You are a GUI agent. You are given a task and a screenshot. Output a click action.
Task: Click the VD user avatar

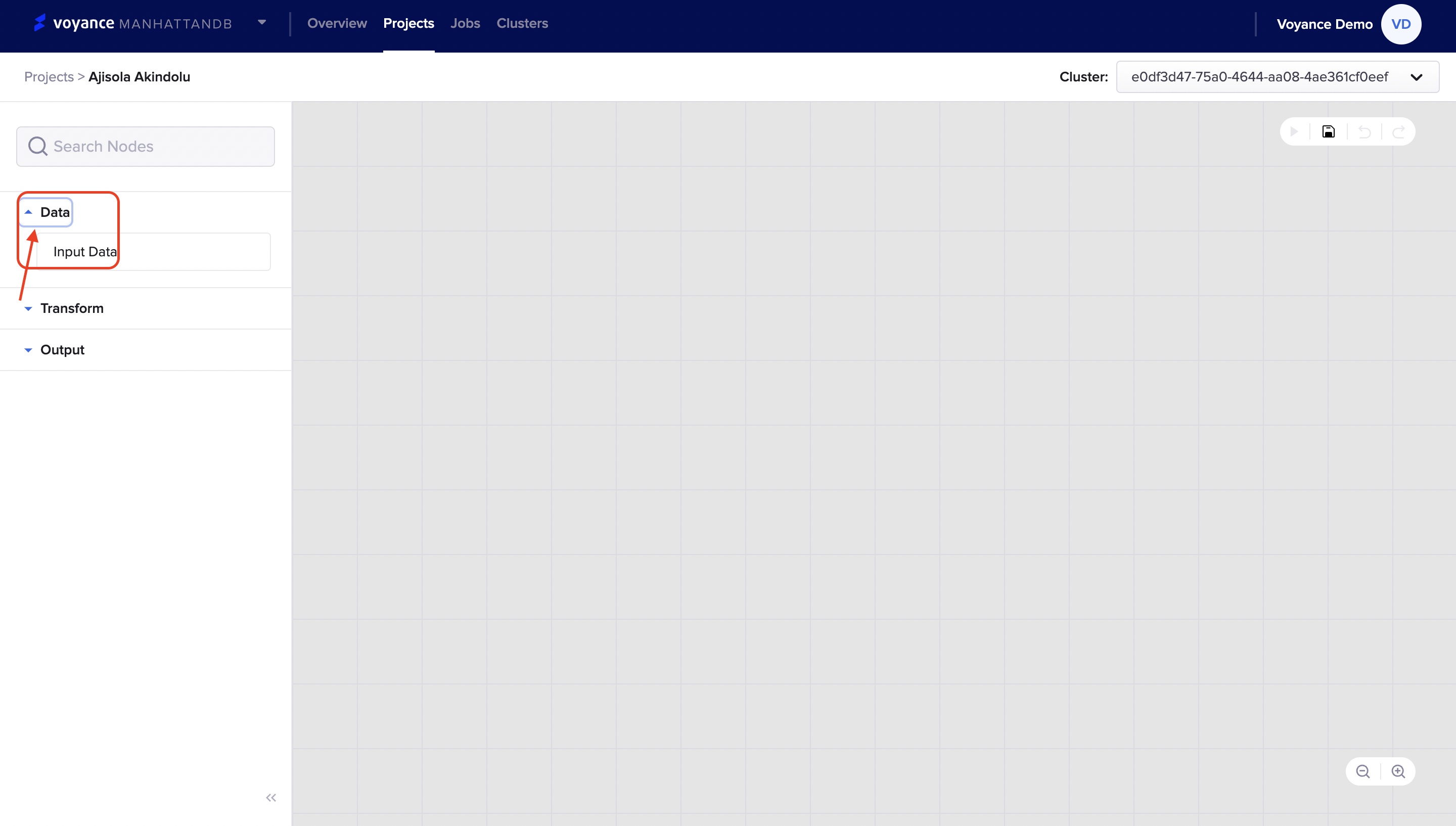1400,24
